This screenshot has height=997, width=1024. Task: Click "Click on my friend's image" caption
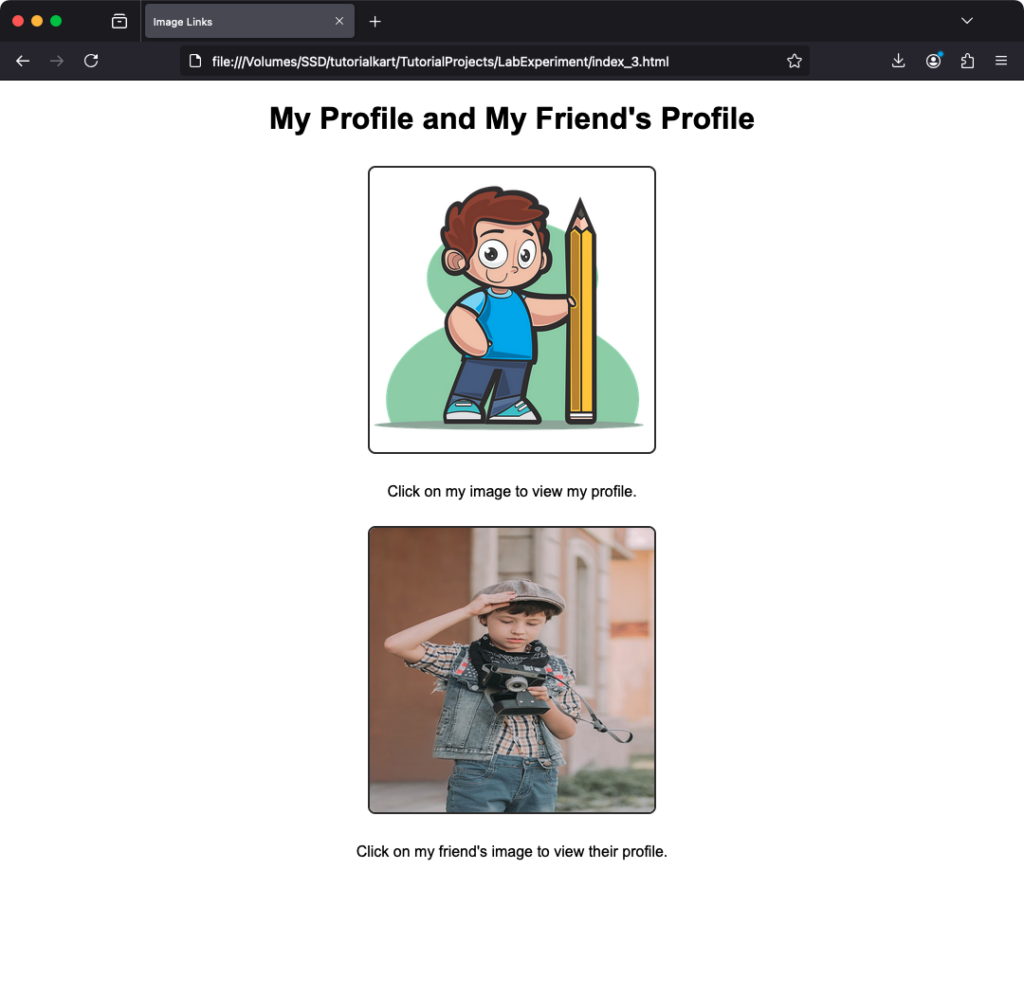pos(511,851)
